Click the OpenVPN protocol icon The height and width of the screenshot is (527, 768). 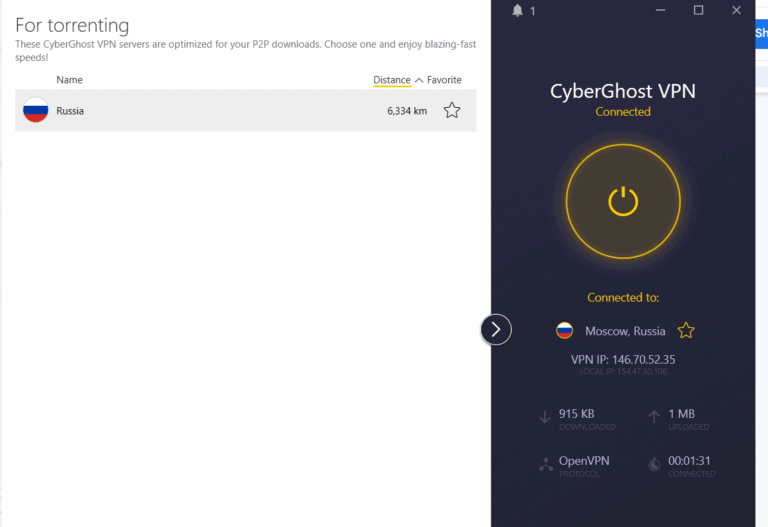pos(545,465)
